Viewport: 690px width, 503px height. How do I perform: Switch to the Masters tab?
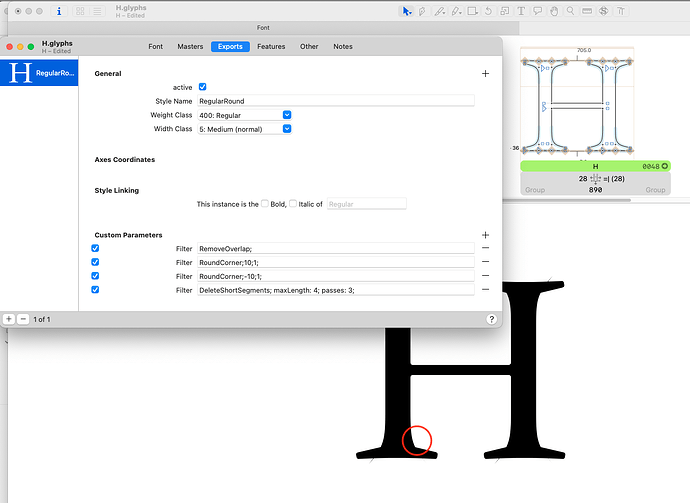(190, 47)
